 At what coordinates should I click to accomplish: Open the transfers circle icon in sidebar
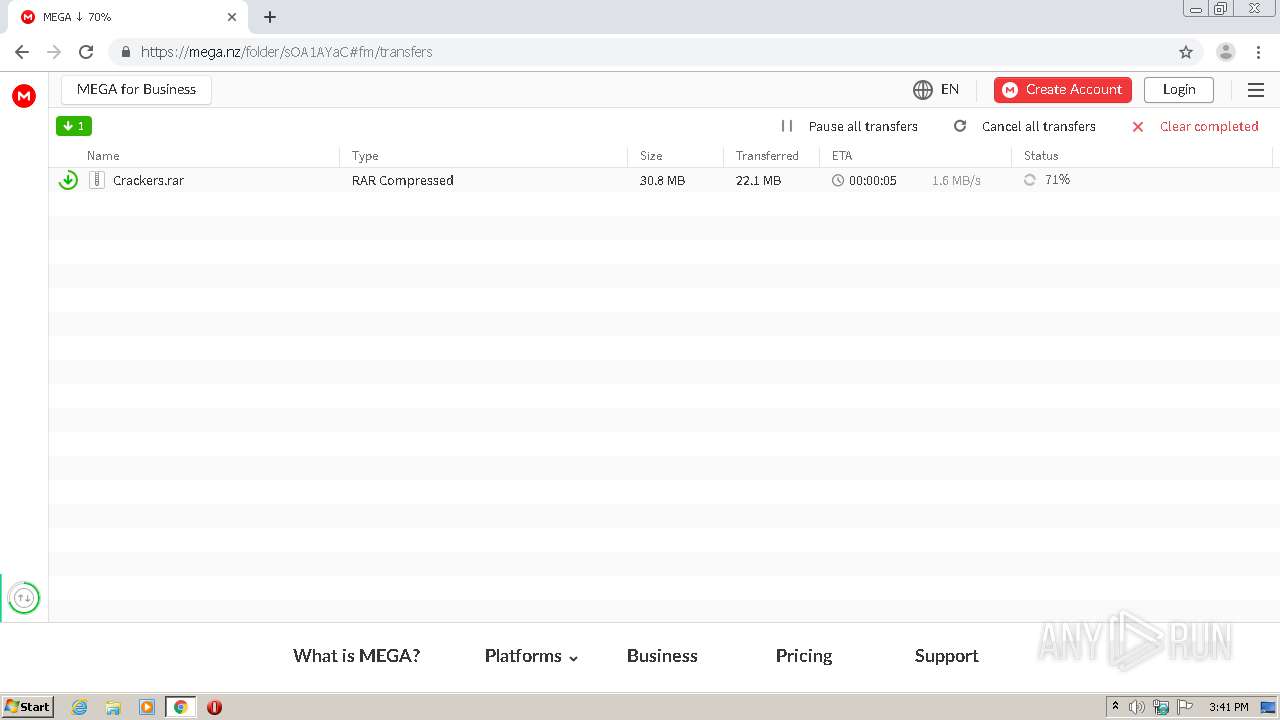24,598
